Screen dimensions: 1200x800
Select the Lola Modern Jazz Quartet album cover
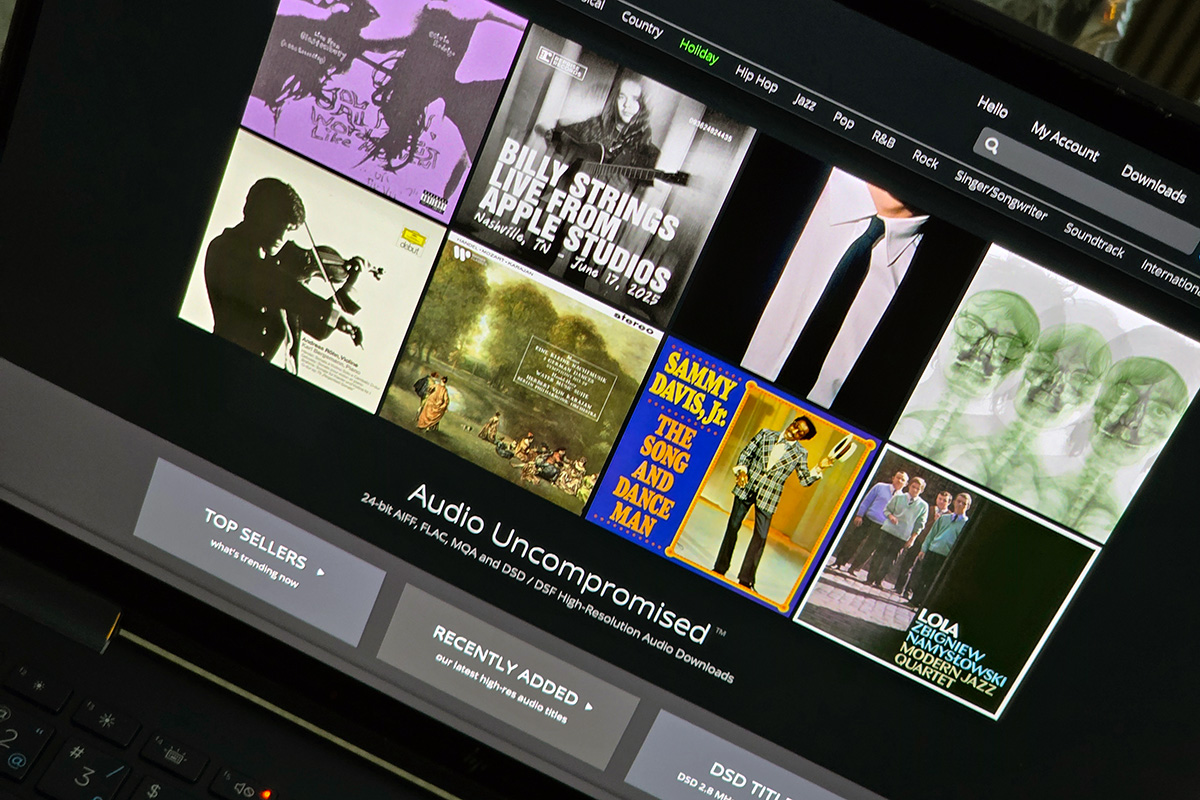[945, 580]
